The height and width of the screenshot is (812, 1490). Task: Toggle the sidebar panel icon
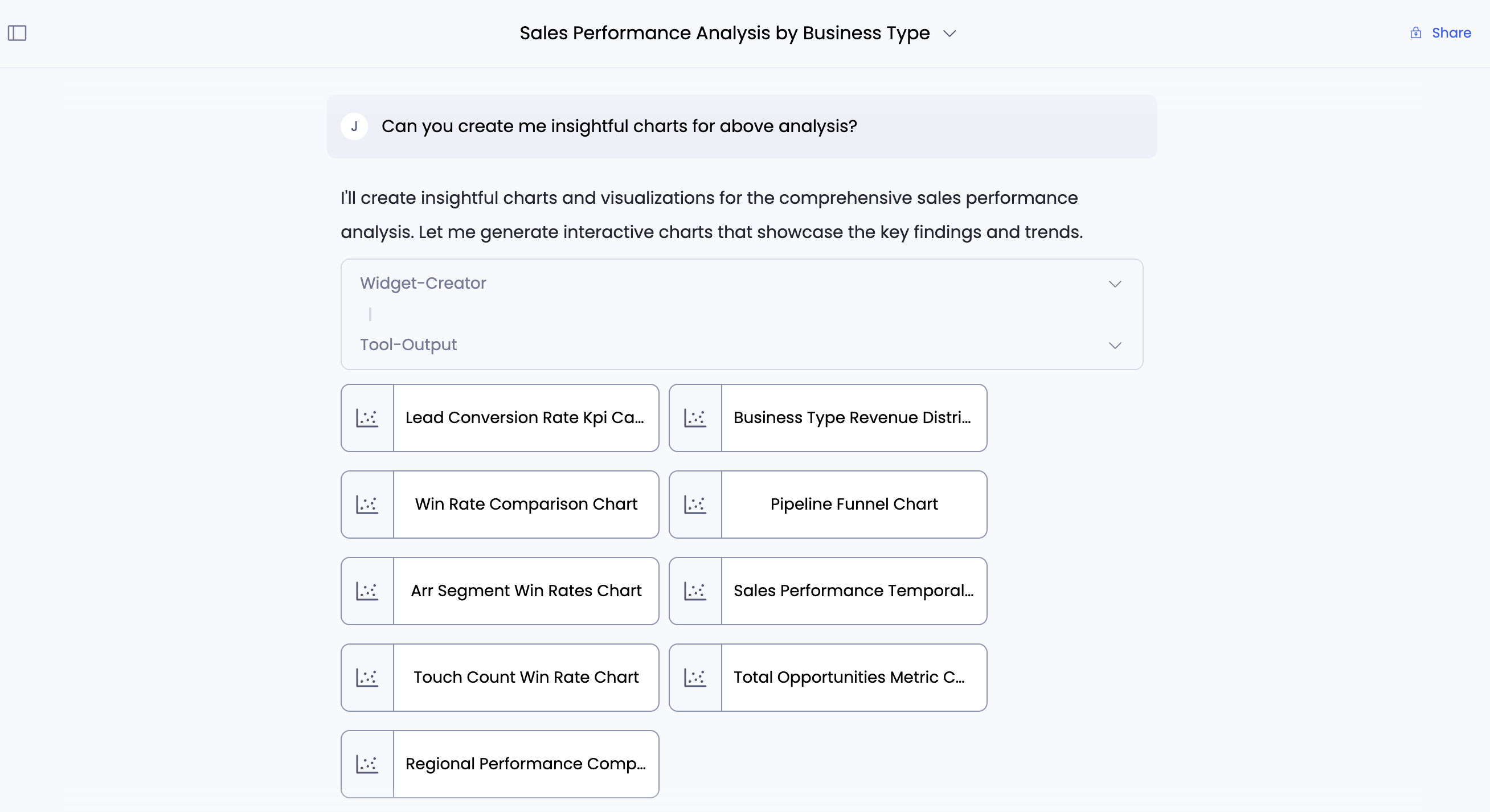pyautogui.click(x=17, y=33)
